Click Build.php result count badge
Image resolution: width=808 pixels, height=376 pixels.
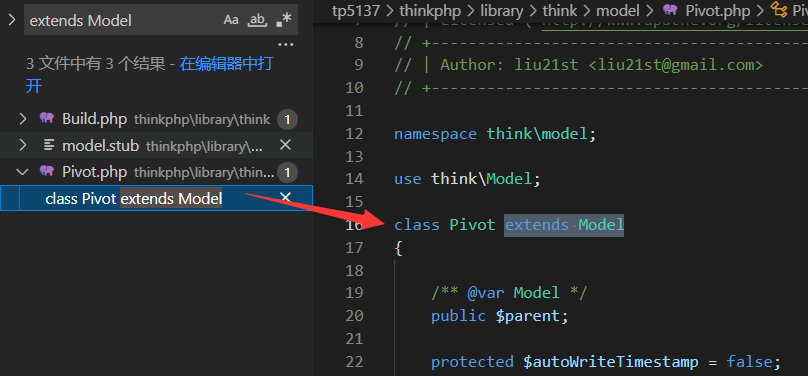288,120
